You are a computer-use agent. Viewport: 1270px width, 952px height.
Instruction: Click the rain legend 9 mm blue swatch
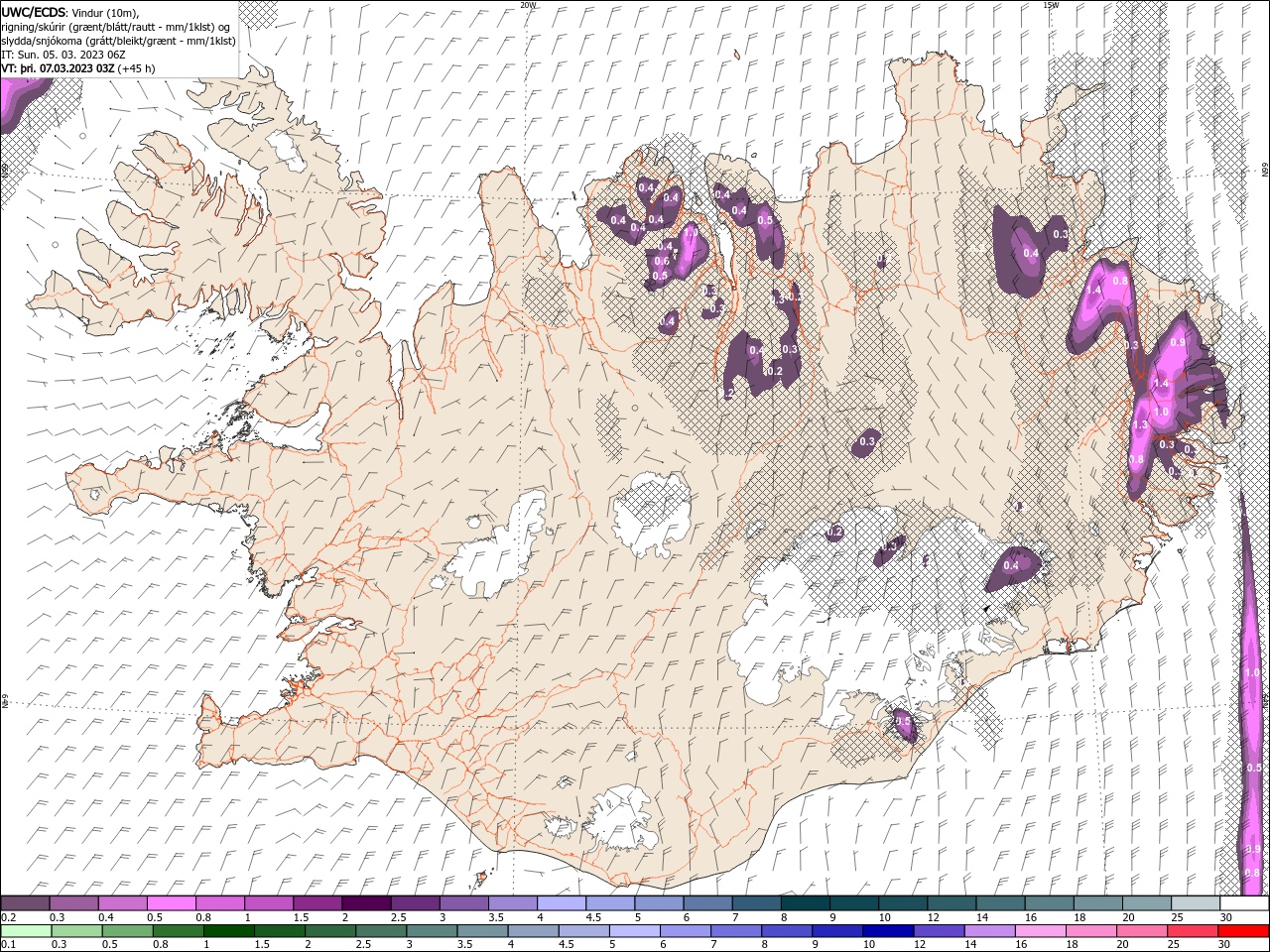tap(836, 930)
